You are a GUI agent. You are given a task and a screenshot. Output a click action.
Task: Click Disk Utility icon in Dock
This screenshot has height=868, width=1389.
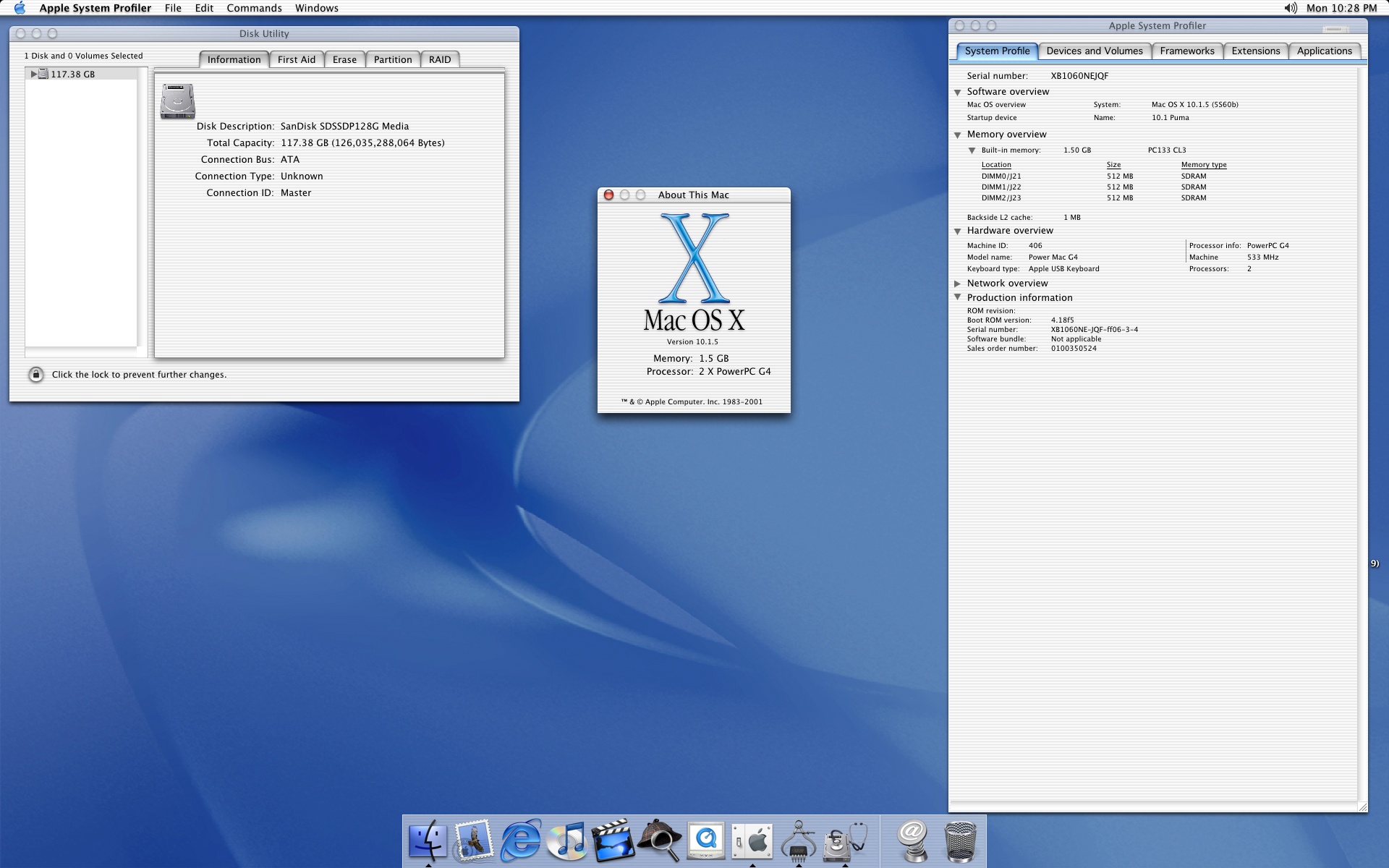tap(844, 841)
